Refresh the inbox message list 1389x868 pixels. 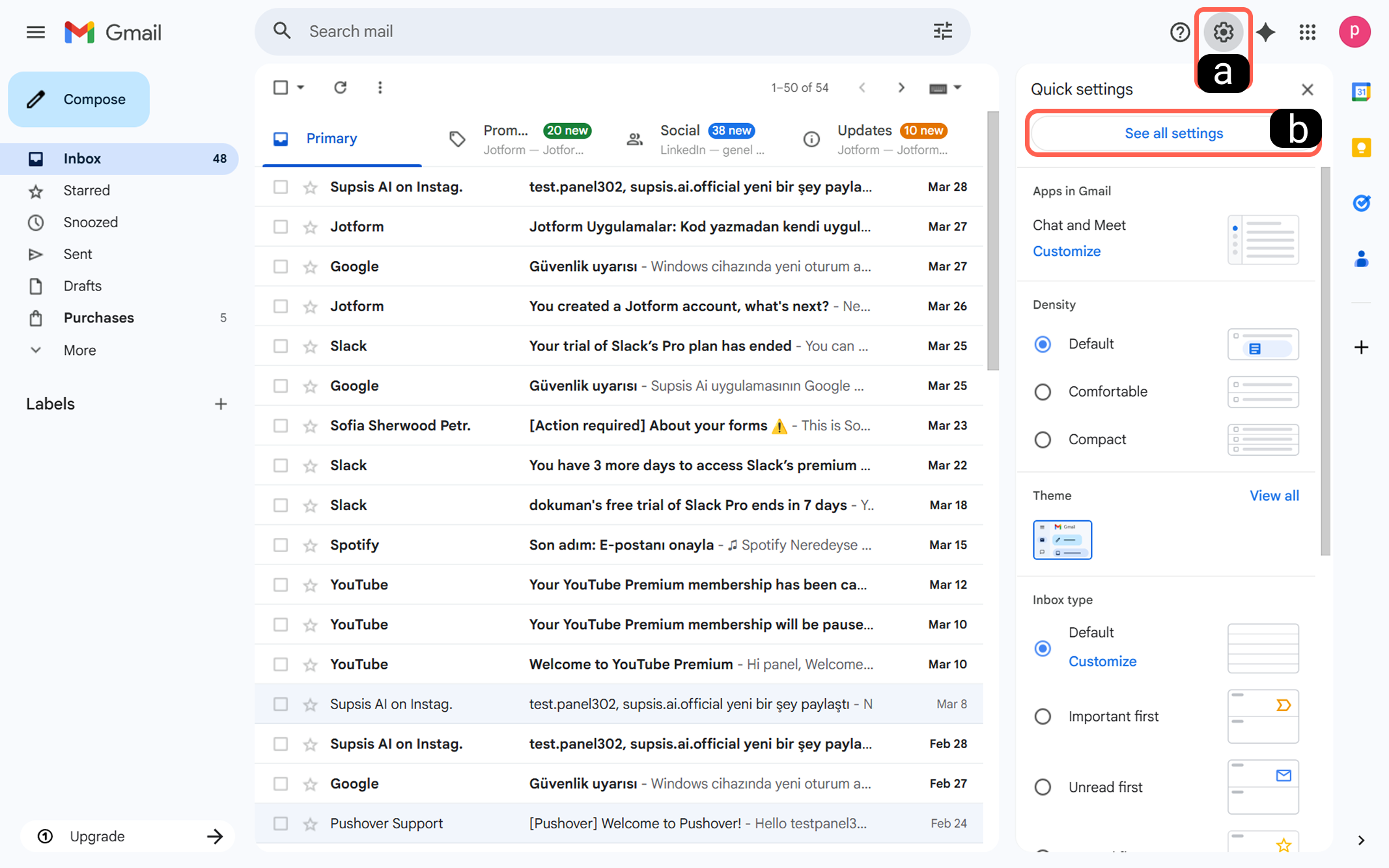coord(340,87)
